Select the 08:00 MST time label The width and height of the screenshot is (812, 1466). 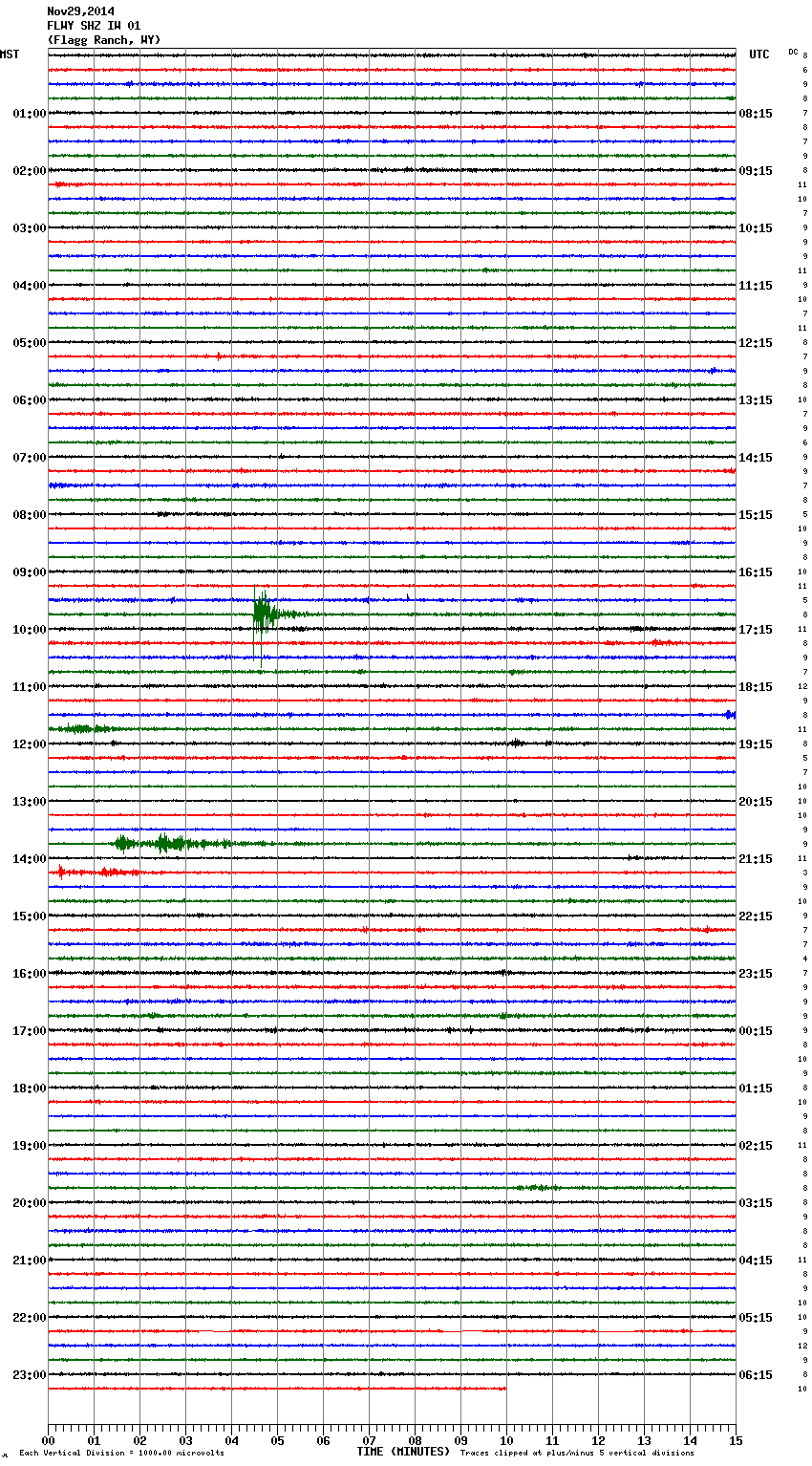(x=30, y=515)
